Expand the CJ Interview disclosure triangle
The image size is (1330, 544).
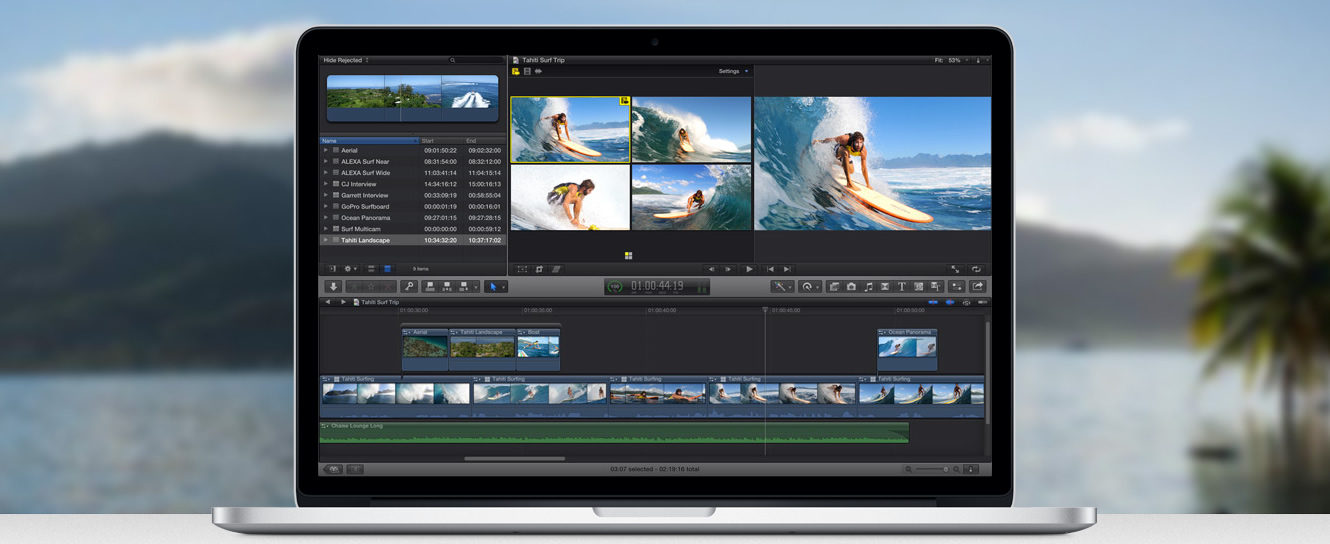point(326,184)
